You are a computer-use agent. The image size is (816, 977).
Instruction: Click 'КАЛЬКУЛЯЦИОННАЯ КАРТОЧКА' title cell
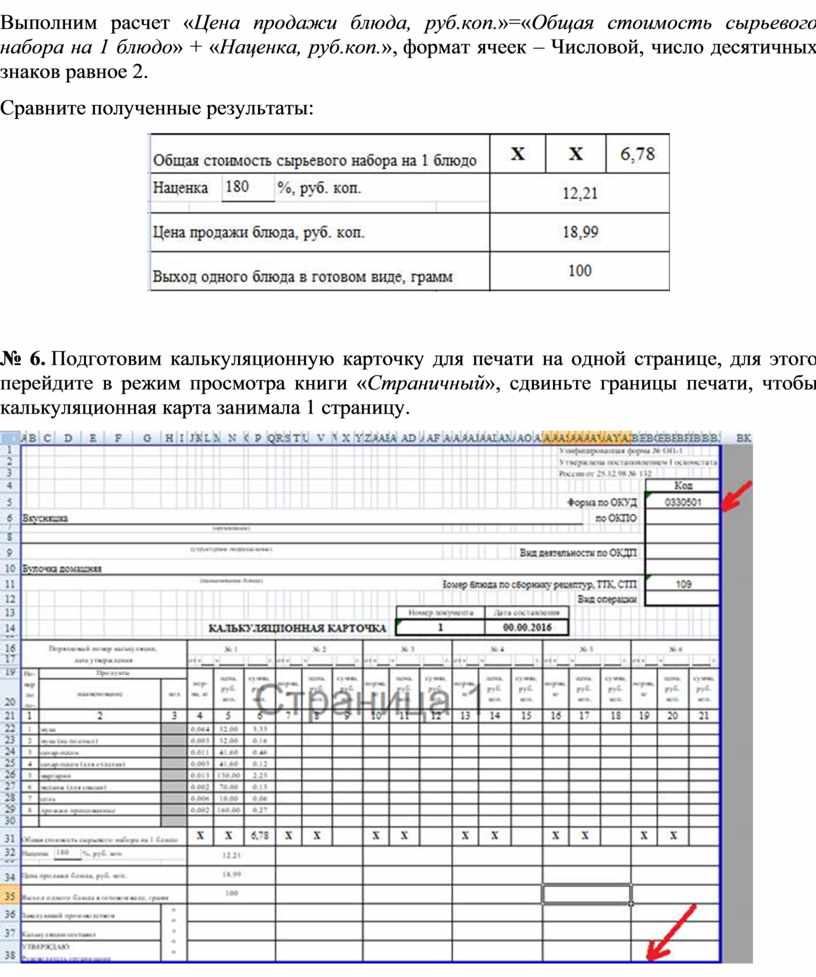[297, 628]
